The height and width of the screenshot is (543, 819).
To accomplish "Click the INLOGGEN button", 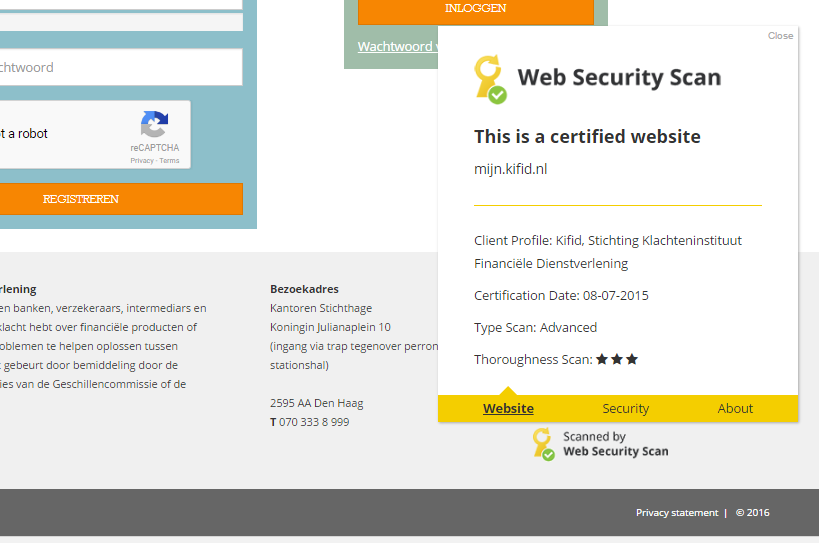I will coord(476,10).
